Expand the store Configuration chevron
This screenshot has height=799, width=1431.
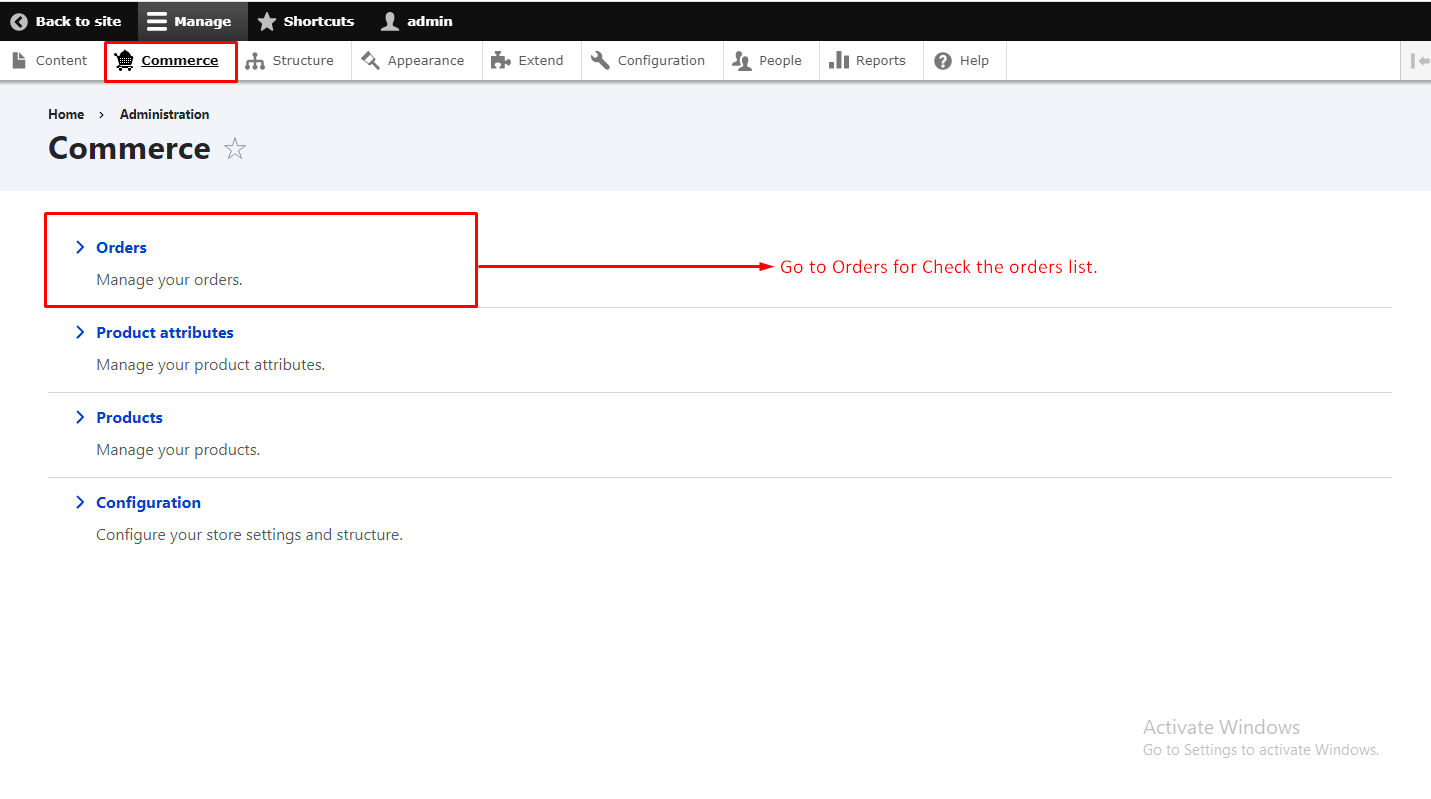[x=80, y=502]
